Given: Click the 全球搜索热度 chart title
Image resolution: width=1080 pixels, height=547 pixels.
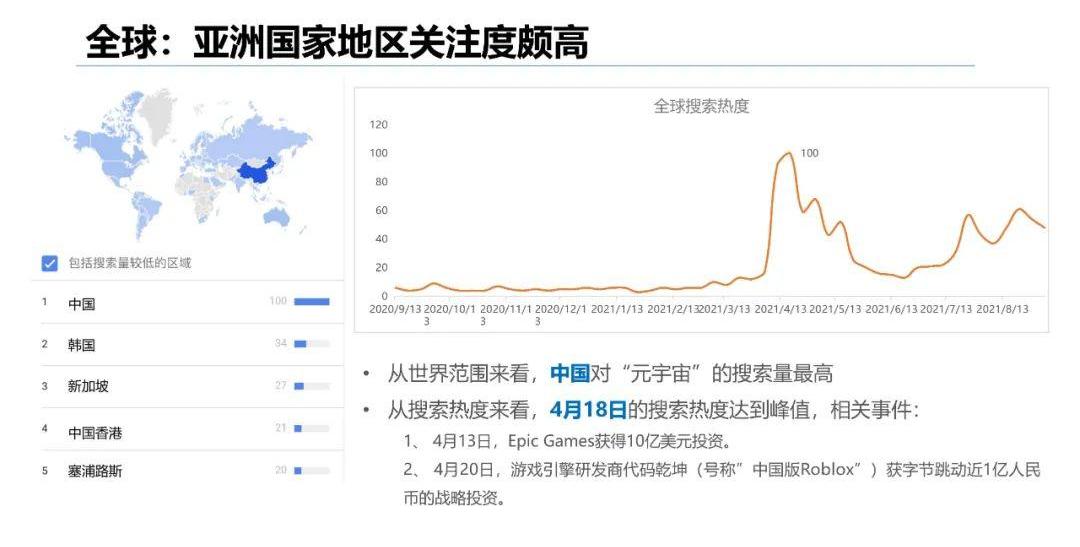Looking at the screenshot, I should [x=701, y=106].
